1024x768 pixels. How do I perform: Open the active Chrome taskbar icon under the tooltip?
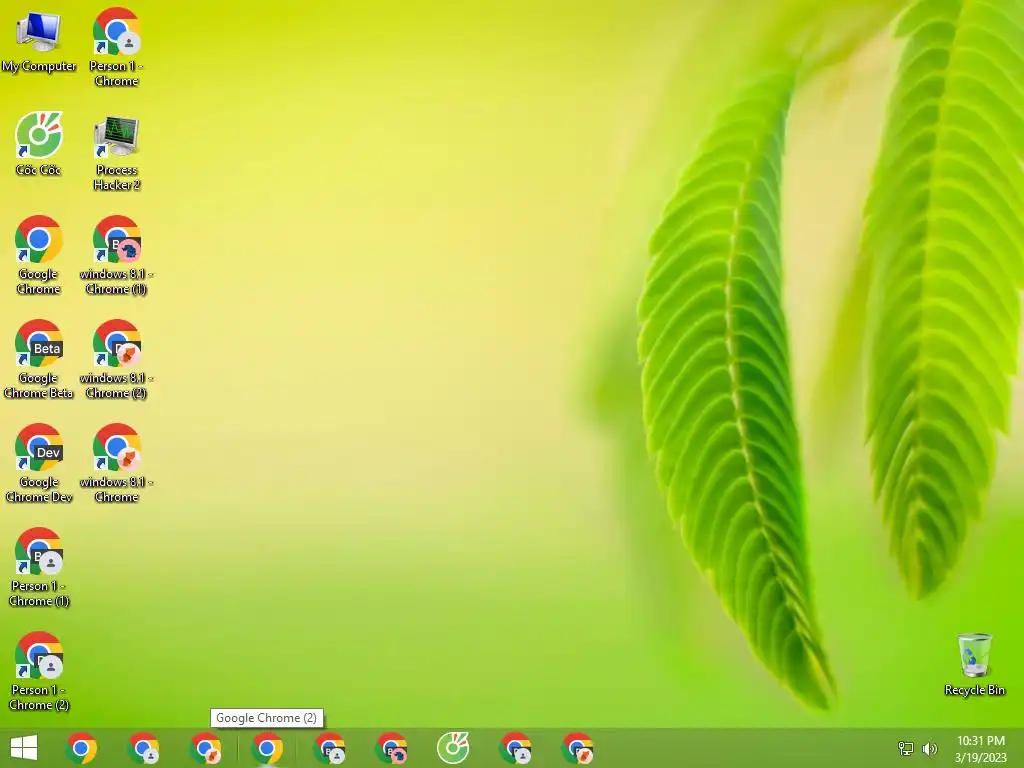(267, 748)
